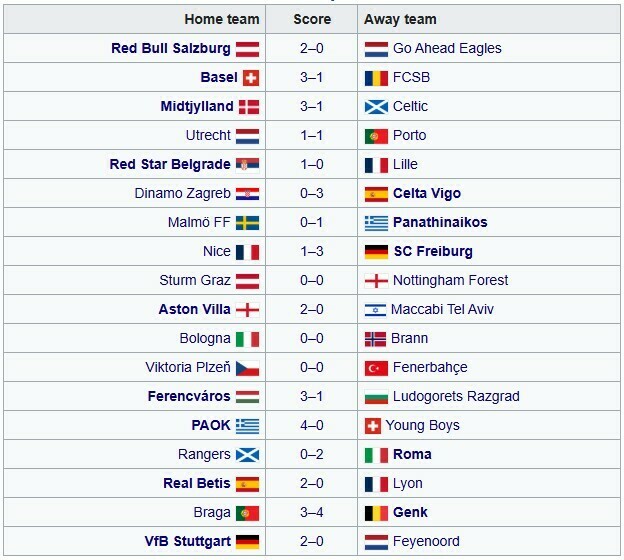Click the Swiss flag next to Basel
Image resolution: width=624 pixels, height=560 pixels.
coord(251,77)
